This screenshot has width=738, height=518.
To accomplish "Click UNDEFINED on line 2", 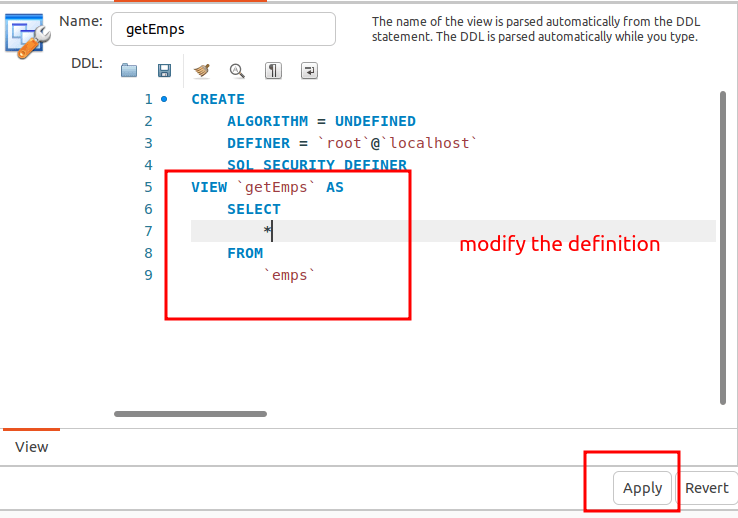I will 375,121.
